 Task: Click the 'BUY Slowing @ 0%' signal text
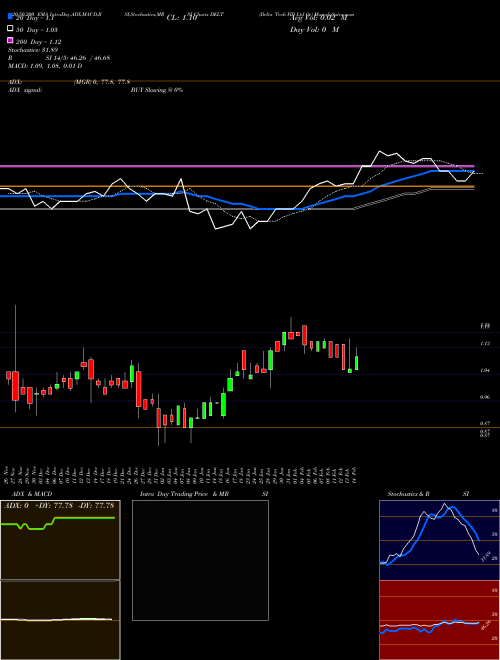(x=157, y=90)
